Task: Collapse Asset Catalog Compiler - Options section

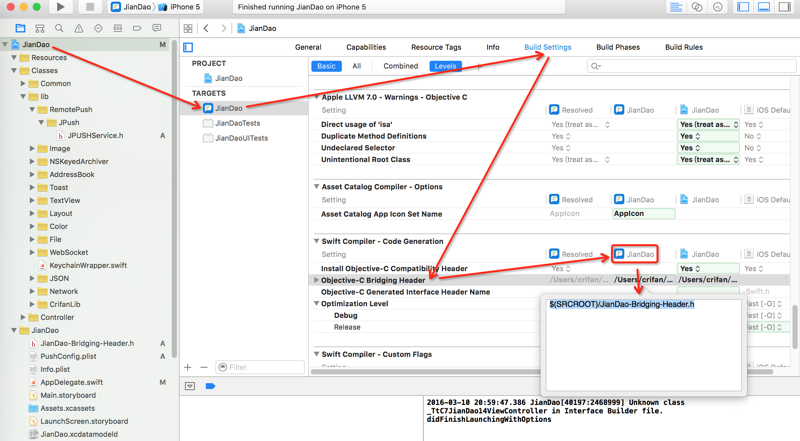Action: point(316,186)
